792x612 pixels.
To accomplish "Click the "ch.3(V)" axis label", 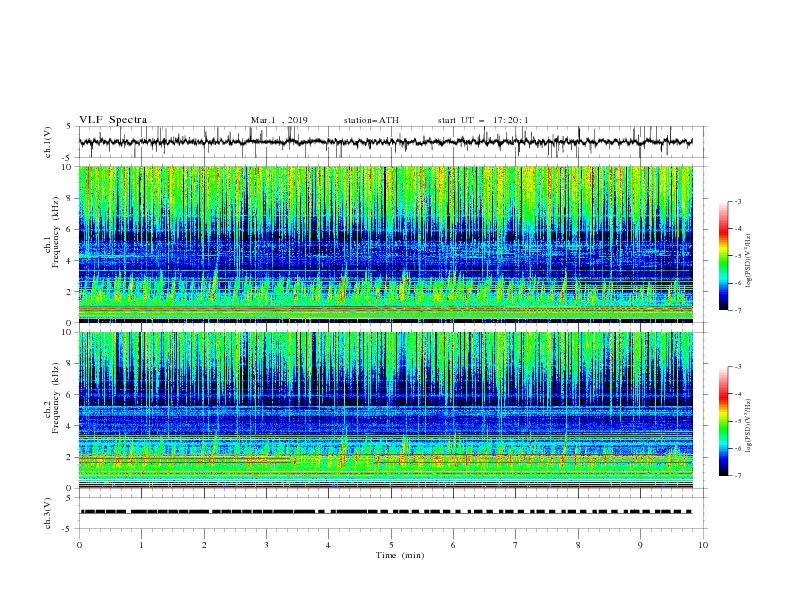I will tap(48, 513).
